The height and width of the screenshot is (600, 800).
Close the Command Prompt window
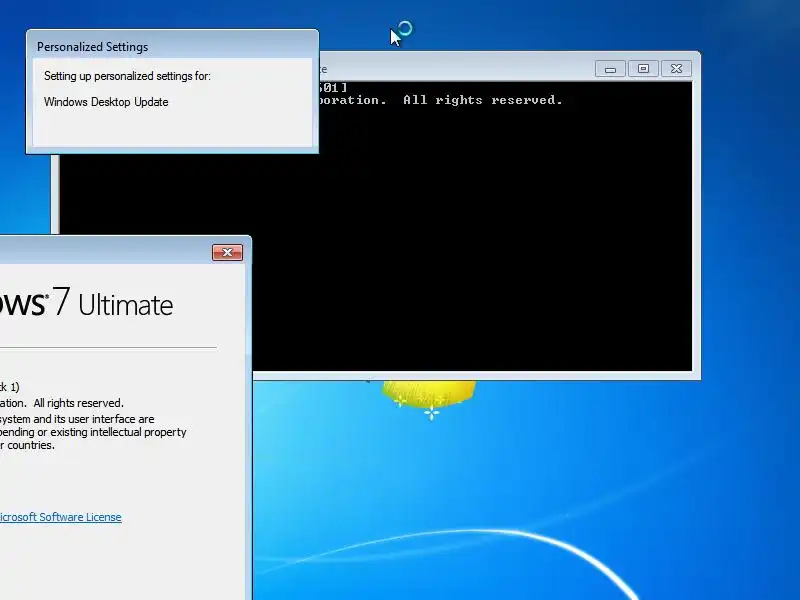click(677, 69)
